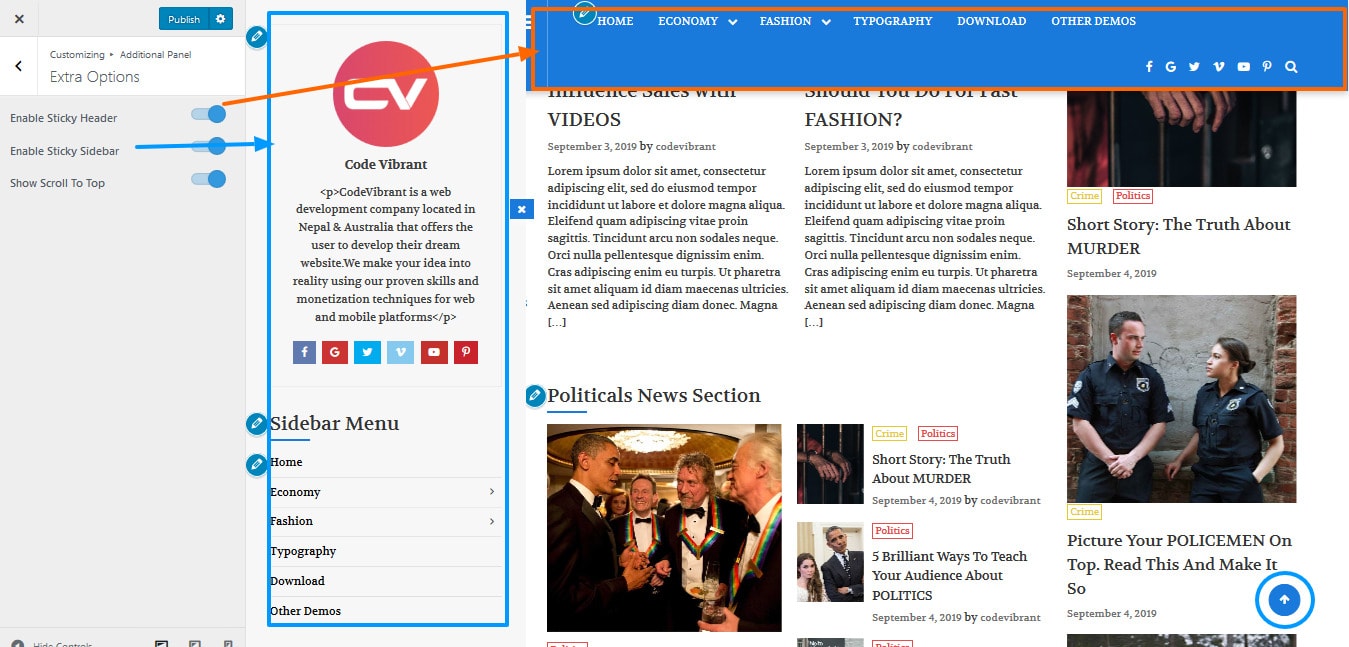The width and height of the screenshot is (1349, 647).
Task: Expand Economy submenu arrow in sidebar menu
Action: [x=492, y=492]
